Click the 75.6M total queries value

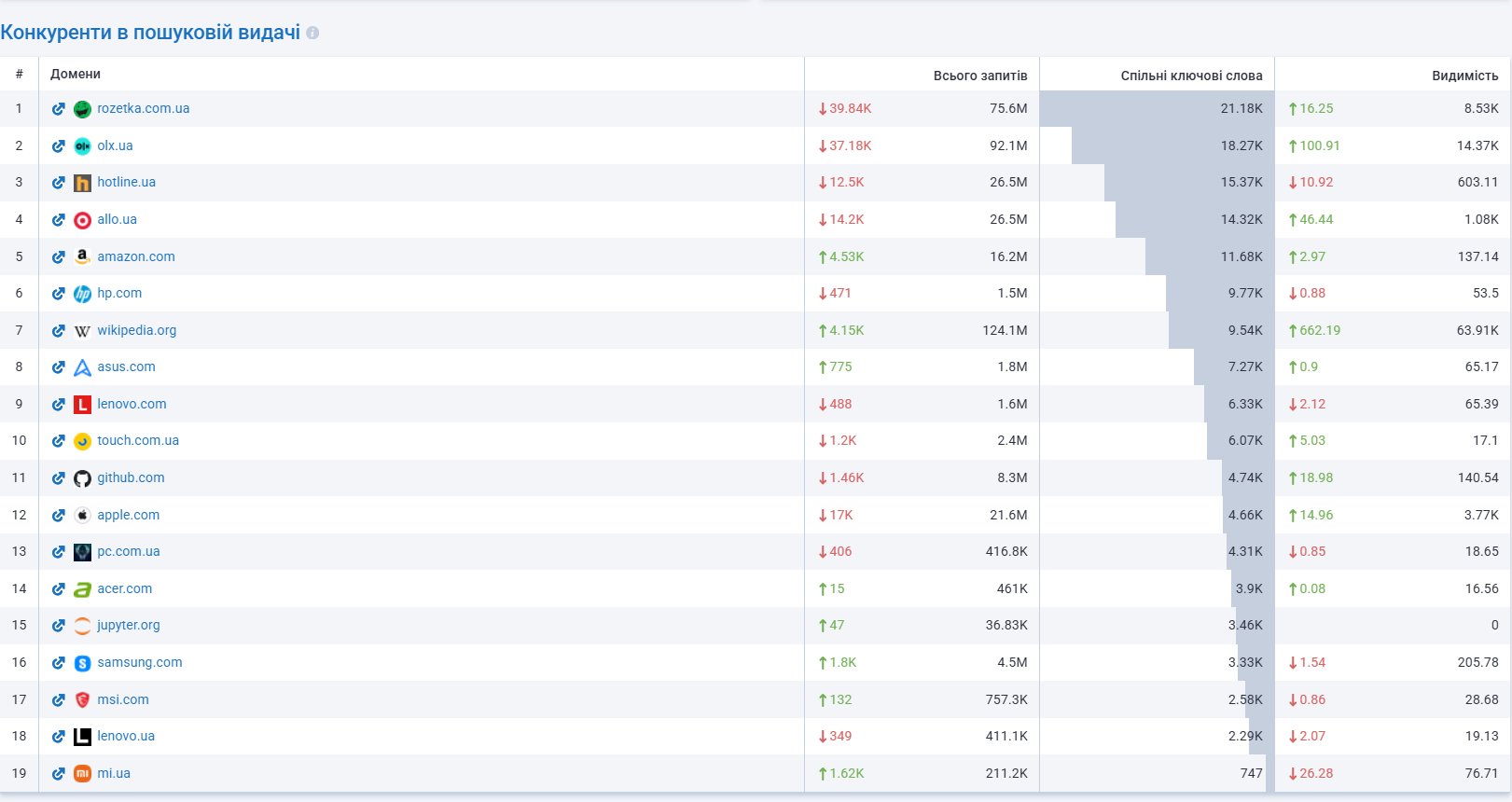1008,108
